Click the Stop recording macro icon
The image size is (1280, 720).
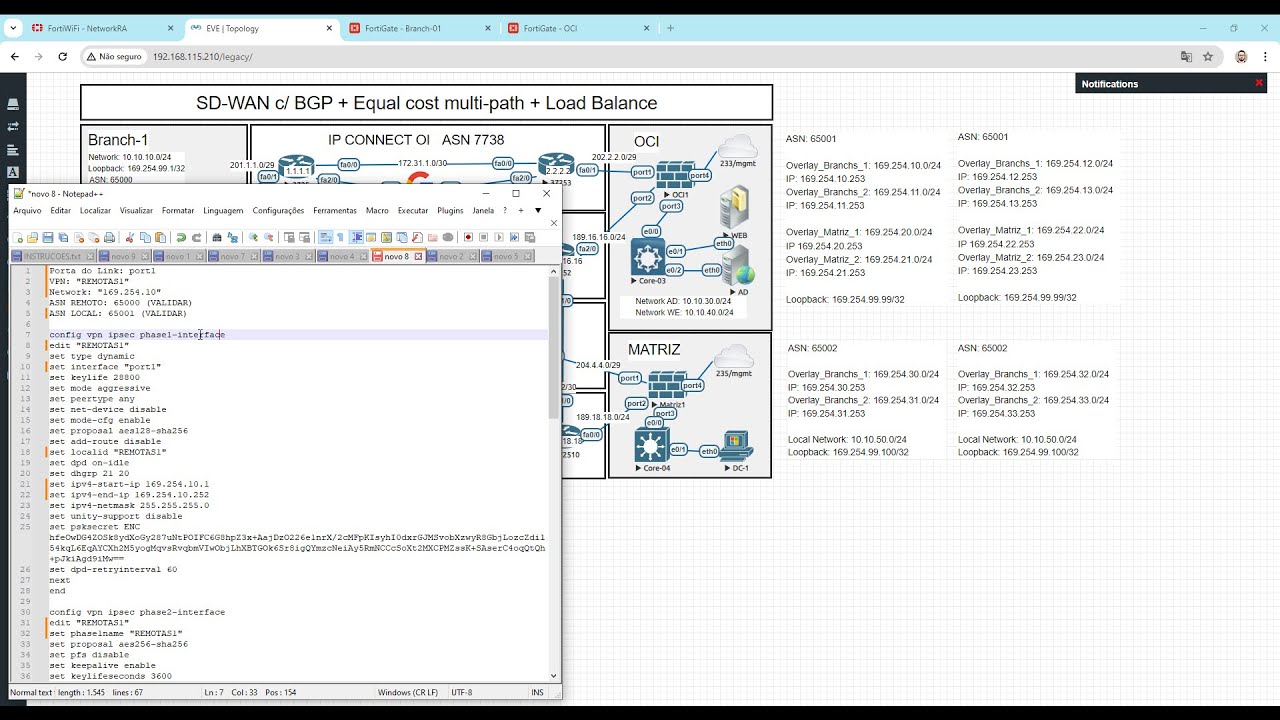(483, 238)
